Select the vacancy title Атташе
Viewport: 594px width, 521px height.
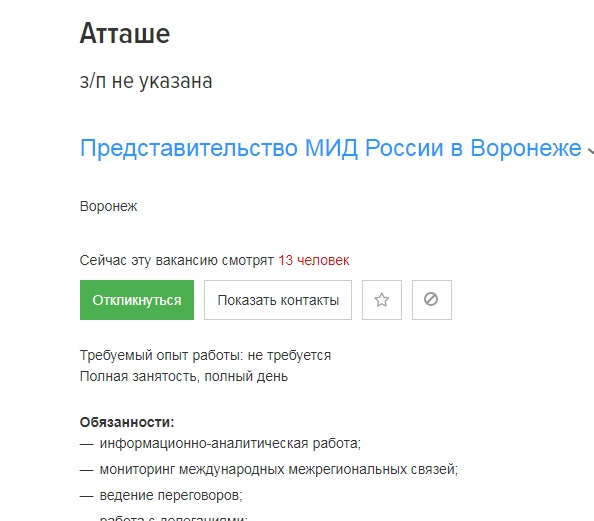coord(125,33)
